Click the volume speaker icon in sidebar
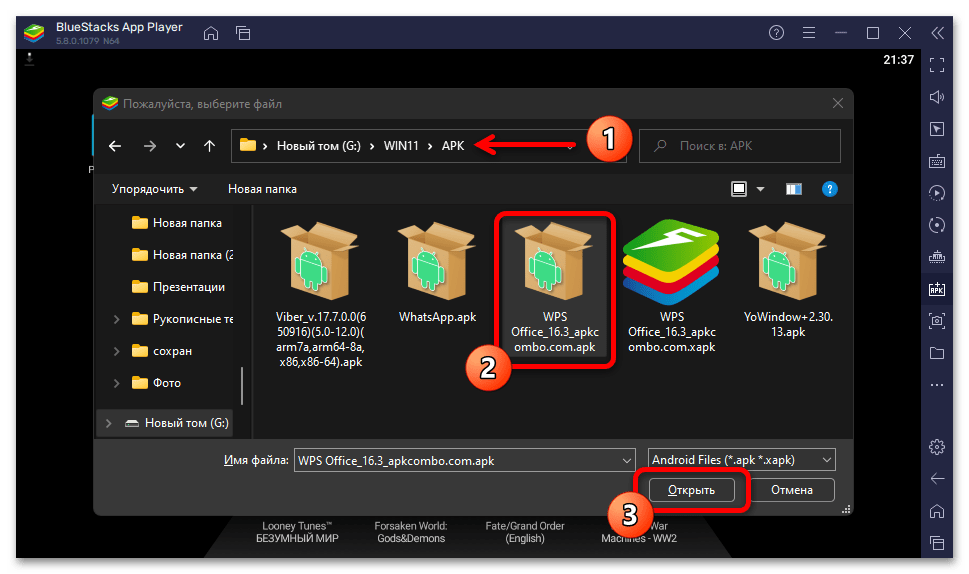This screenshot has width=969, height=574. pyautogui.click(x=937, y=97)
